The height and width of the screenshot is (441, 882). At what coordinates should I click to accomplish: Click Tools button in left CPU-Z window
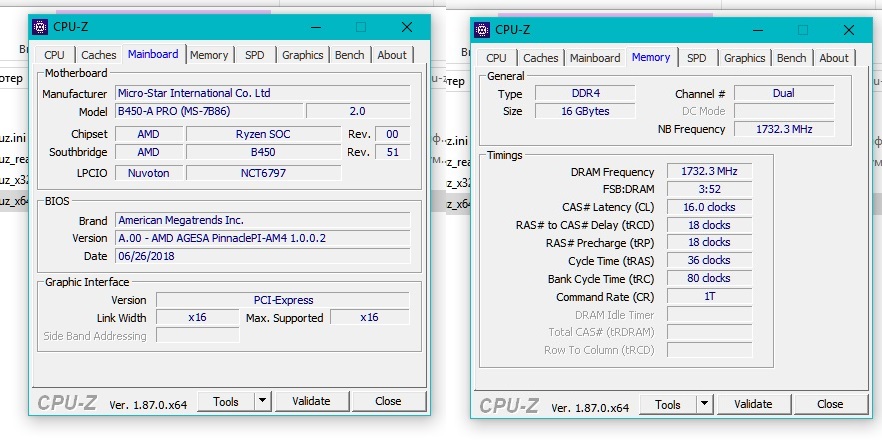coord(226,402)
